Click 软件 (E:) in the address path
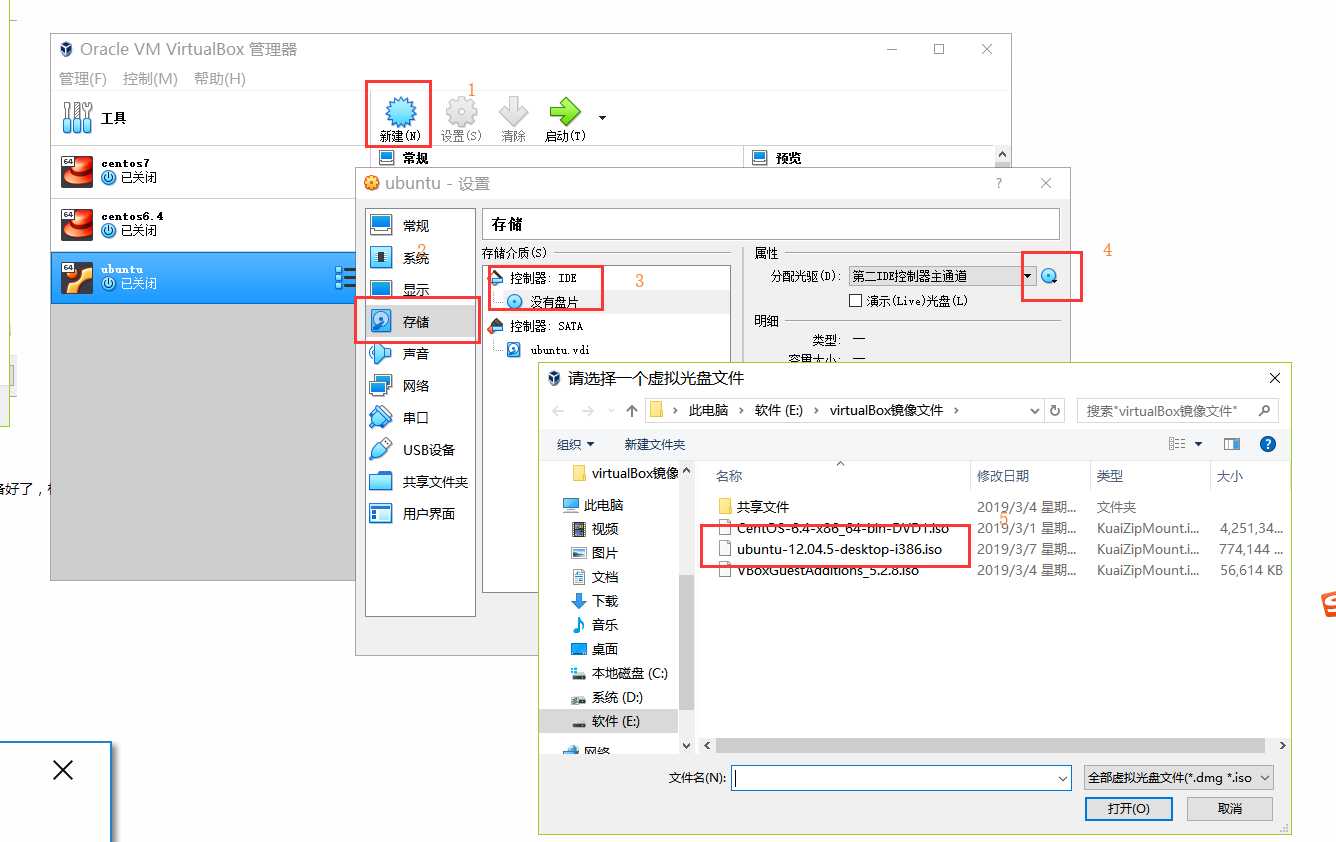Viewport: 1336px width, 842px height. 780,410
